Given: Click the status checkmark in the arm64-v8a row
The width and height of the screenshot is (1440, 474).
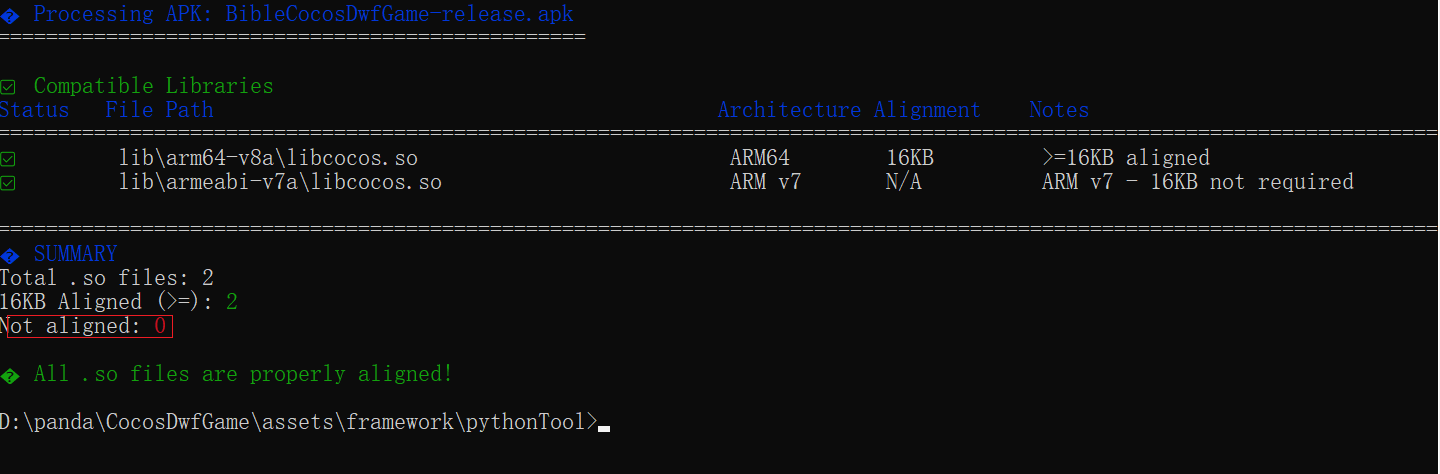Looking at the screenshot, I should [x=8, y=159].
